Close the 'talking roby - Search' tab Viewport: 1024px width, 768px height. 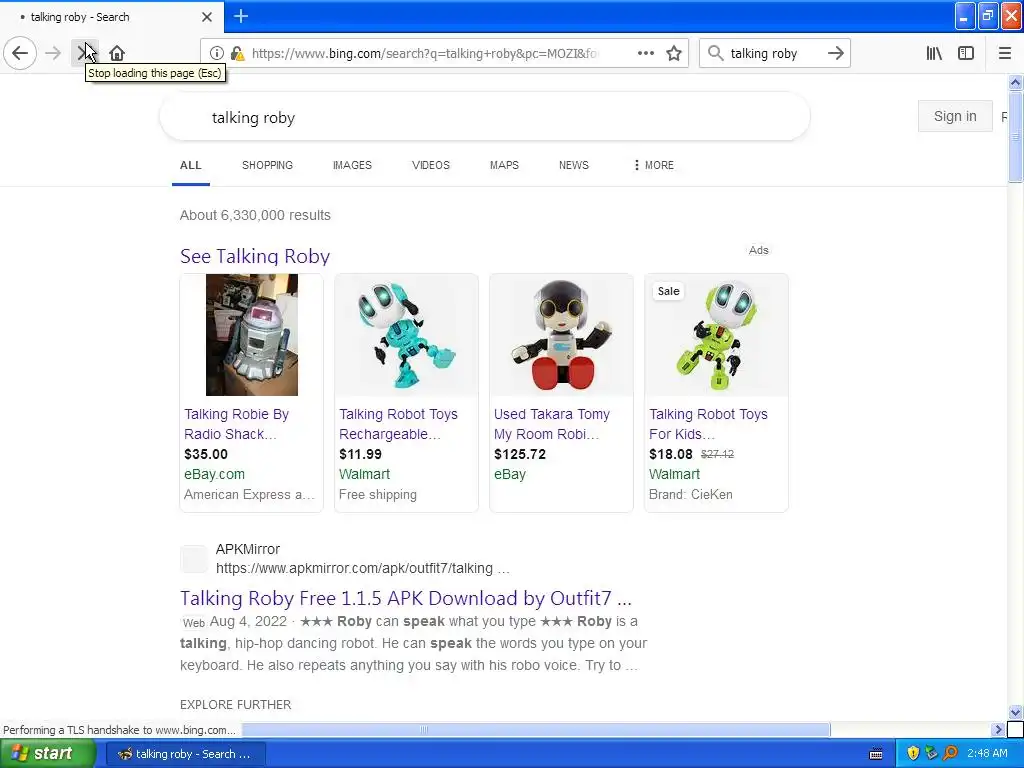[206, 17]
